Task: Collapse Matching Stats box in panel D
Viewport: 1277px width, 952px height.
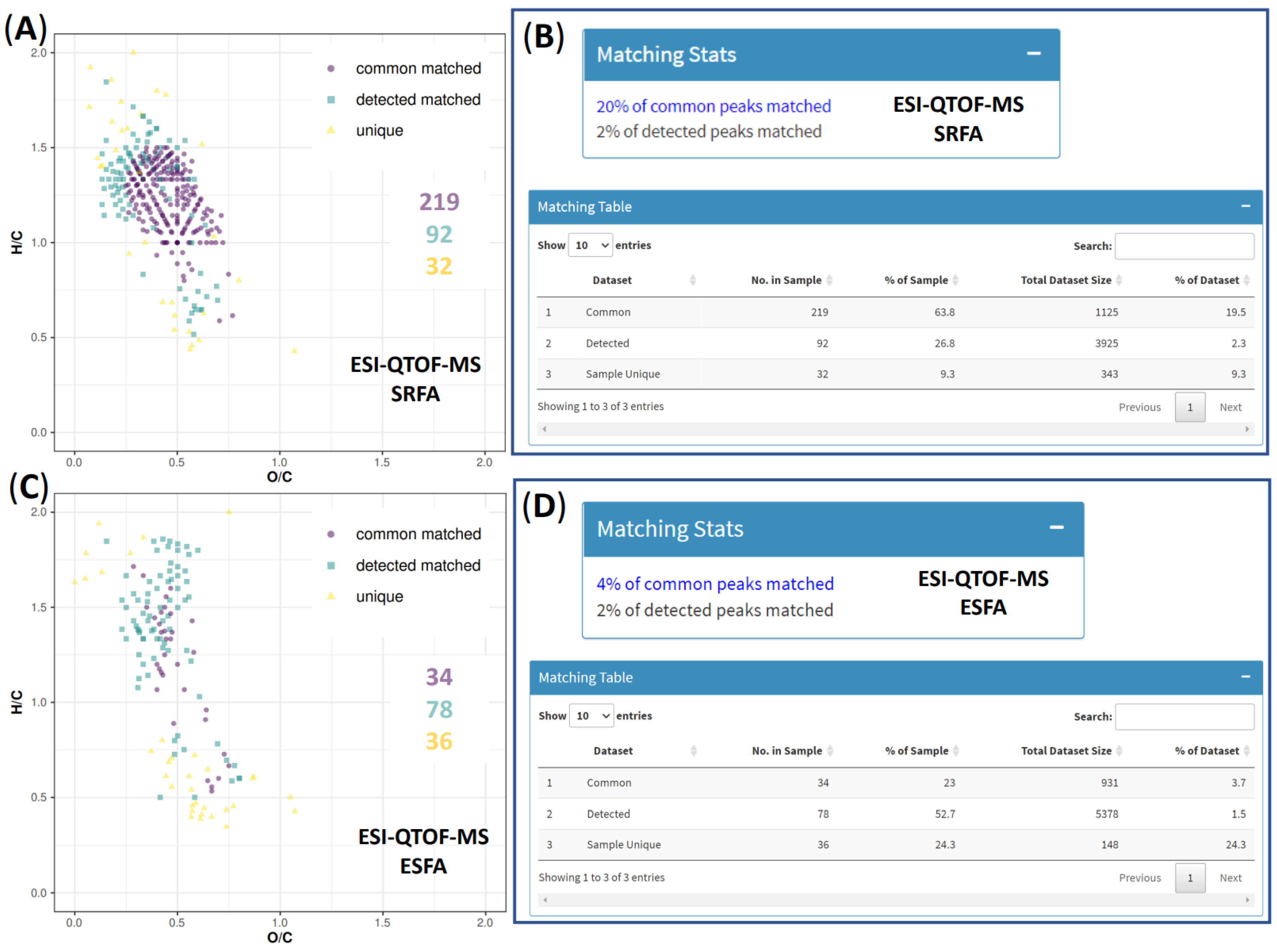Action: click(1056, 528)
